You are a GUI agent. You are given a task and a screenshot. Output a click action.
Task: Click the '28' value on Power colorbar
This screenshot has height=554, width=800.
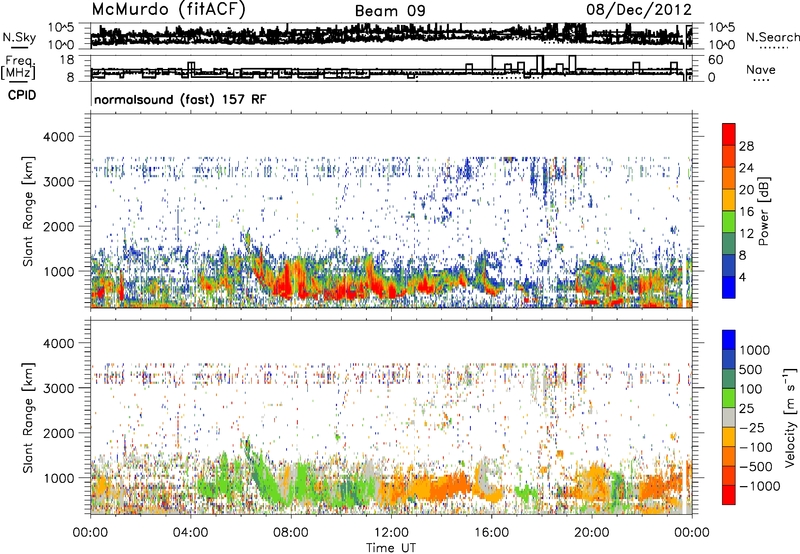tap(746, 146)
